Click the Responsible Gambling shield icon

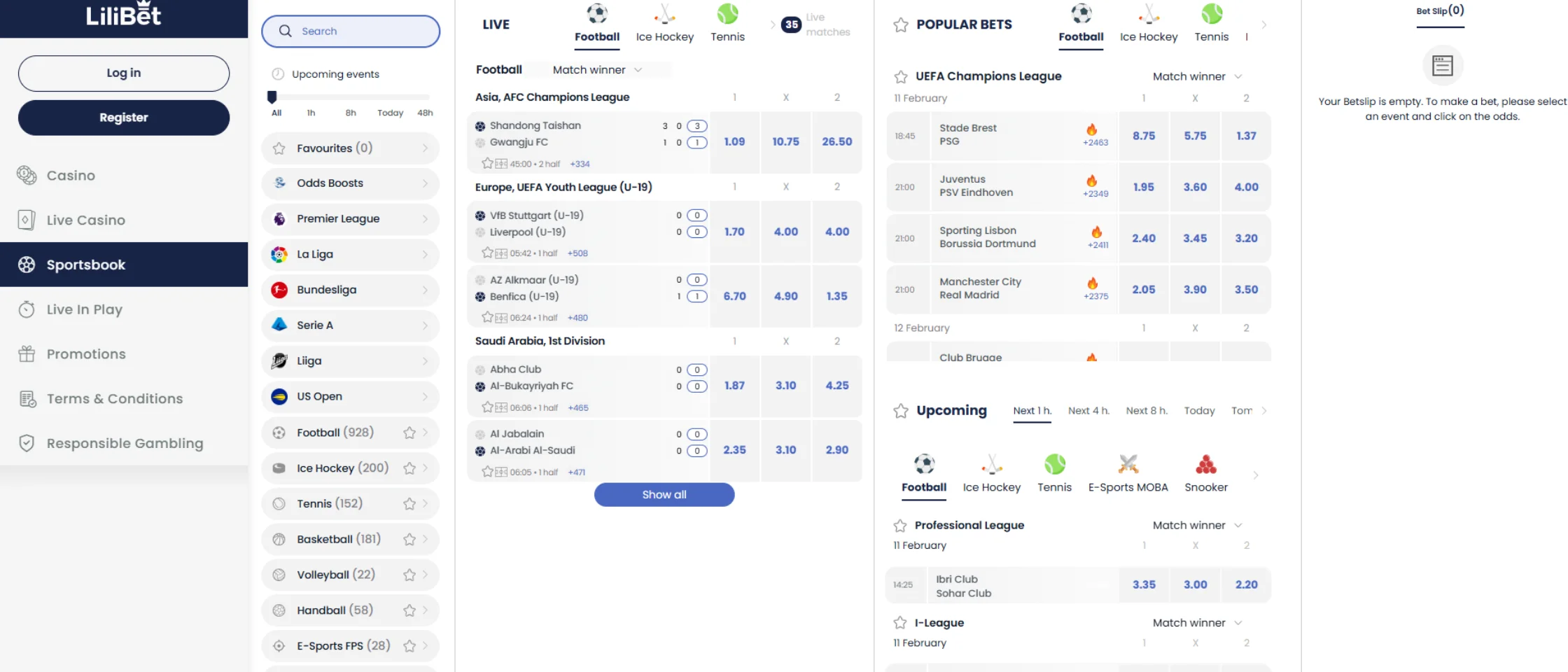point(27,443)
